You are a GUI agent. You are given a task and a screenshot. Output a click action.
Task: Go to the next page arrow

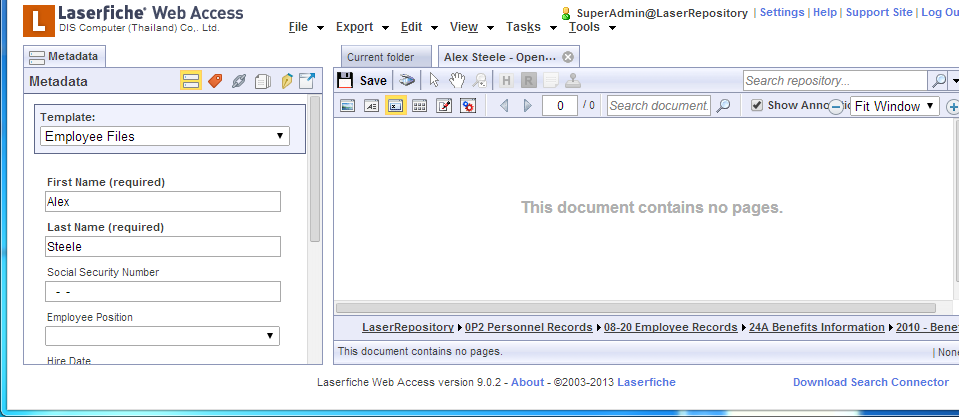click(x=528, y=106)
